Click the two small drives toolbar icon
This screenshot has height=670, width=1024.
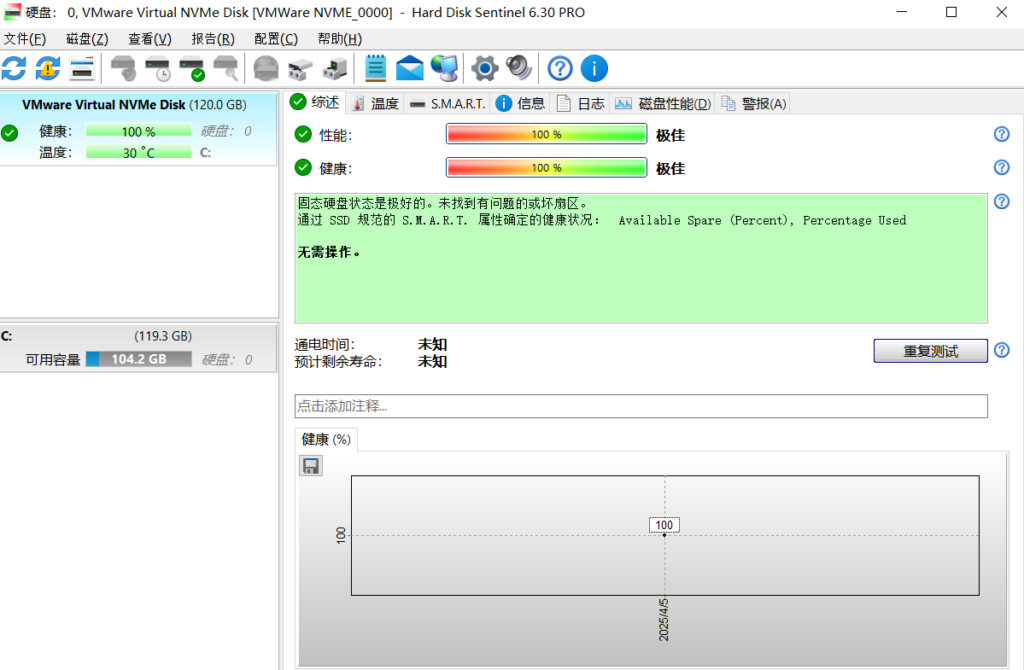(x=300, y=68)
